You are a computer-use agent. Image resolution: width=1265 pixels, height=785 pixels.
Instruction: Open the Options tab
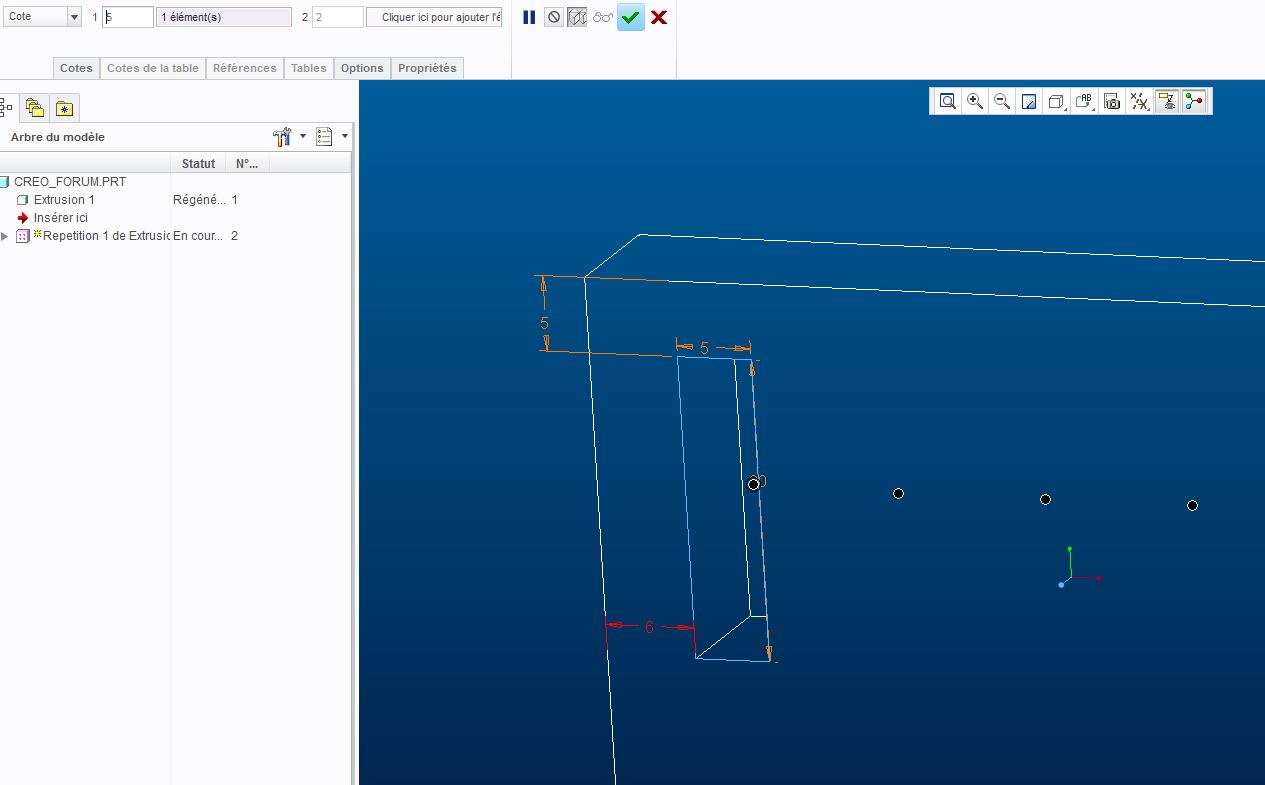[x=362, y=68]
